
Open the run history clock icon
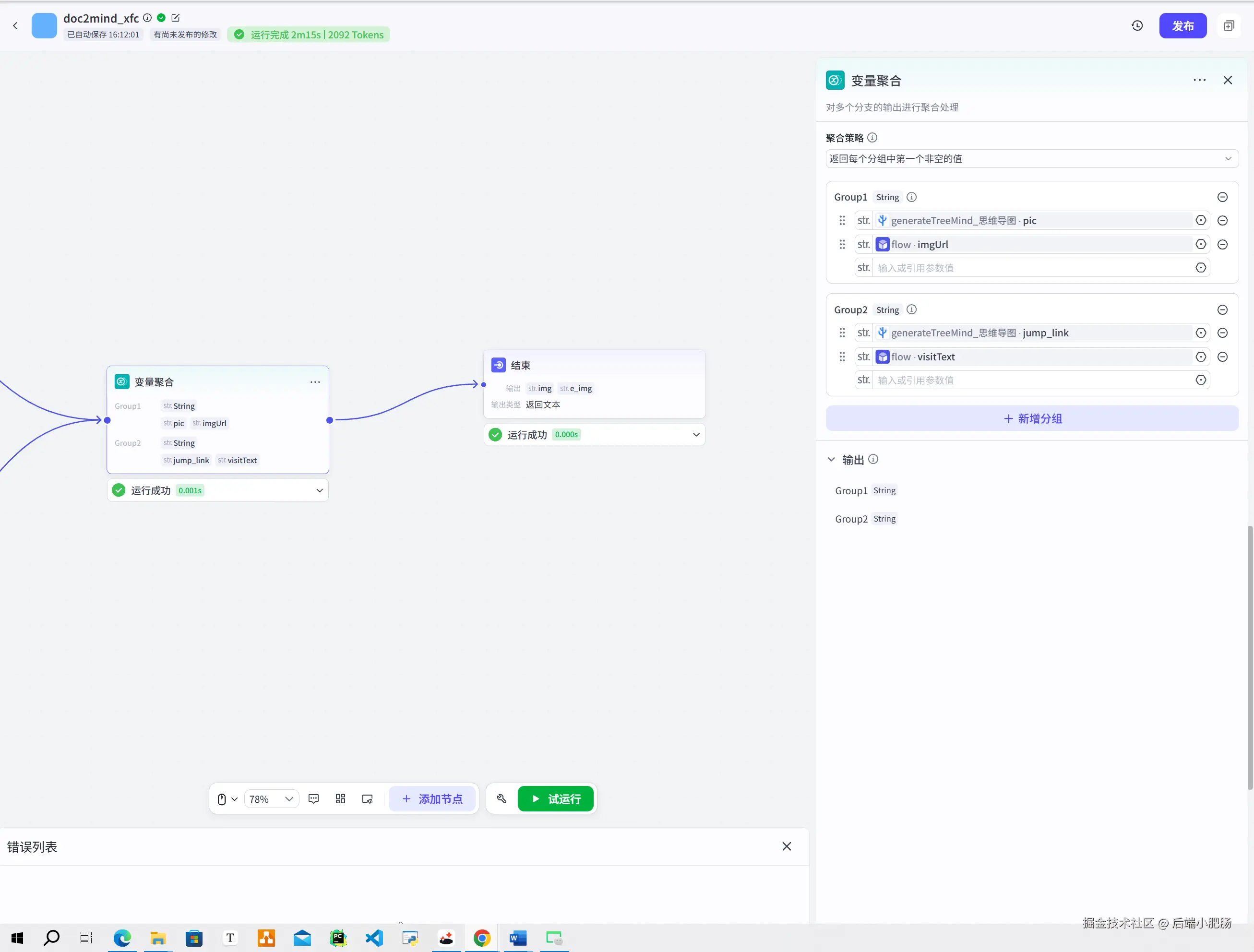pos(1136,25)
